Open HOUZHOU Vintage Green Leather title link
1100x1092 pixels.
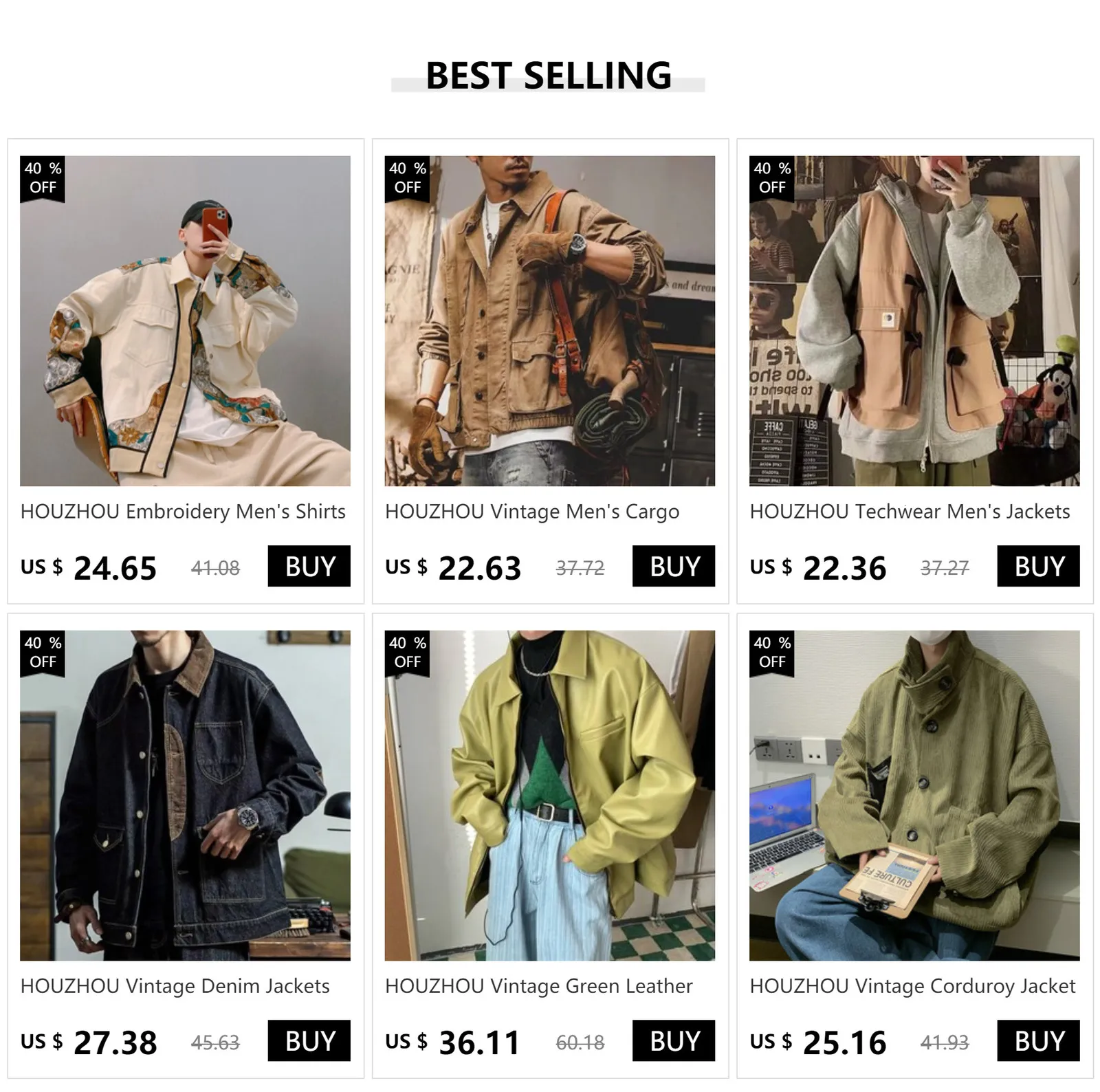(x=539, y=986)
